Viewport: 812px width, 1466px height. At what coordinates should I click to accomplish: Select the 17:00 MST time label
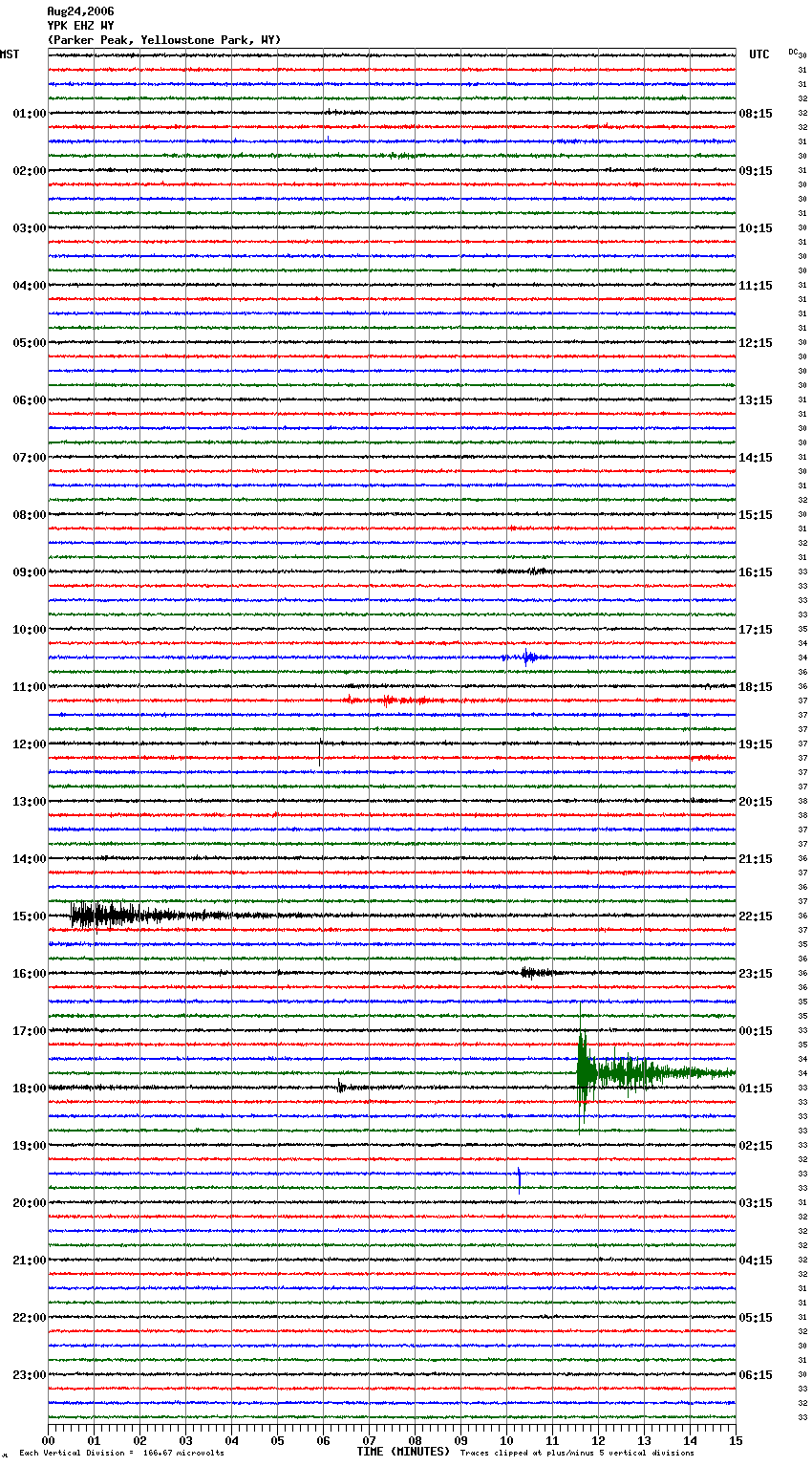click(29, 1031)
